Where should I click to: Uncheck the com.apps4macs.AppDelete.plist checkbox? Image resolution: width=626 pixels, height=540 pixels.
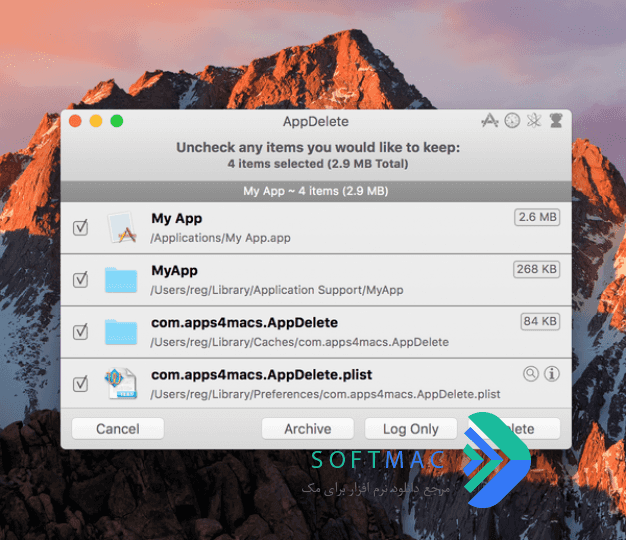click(x=80, y=384)
